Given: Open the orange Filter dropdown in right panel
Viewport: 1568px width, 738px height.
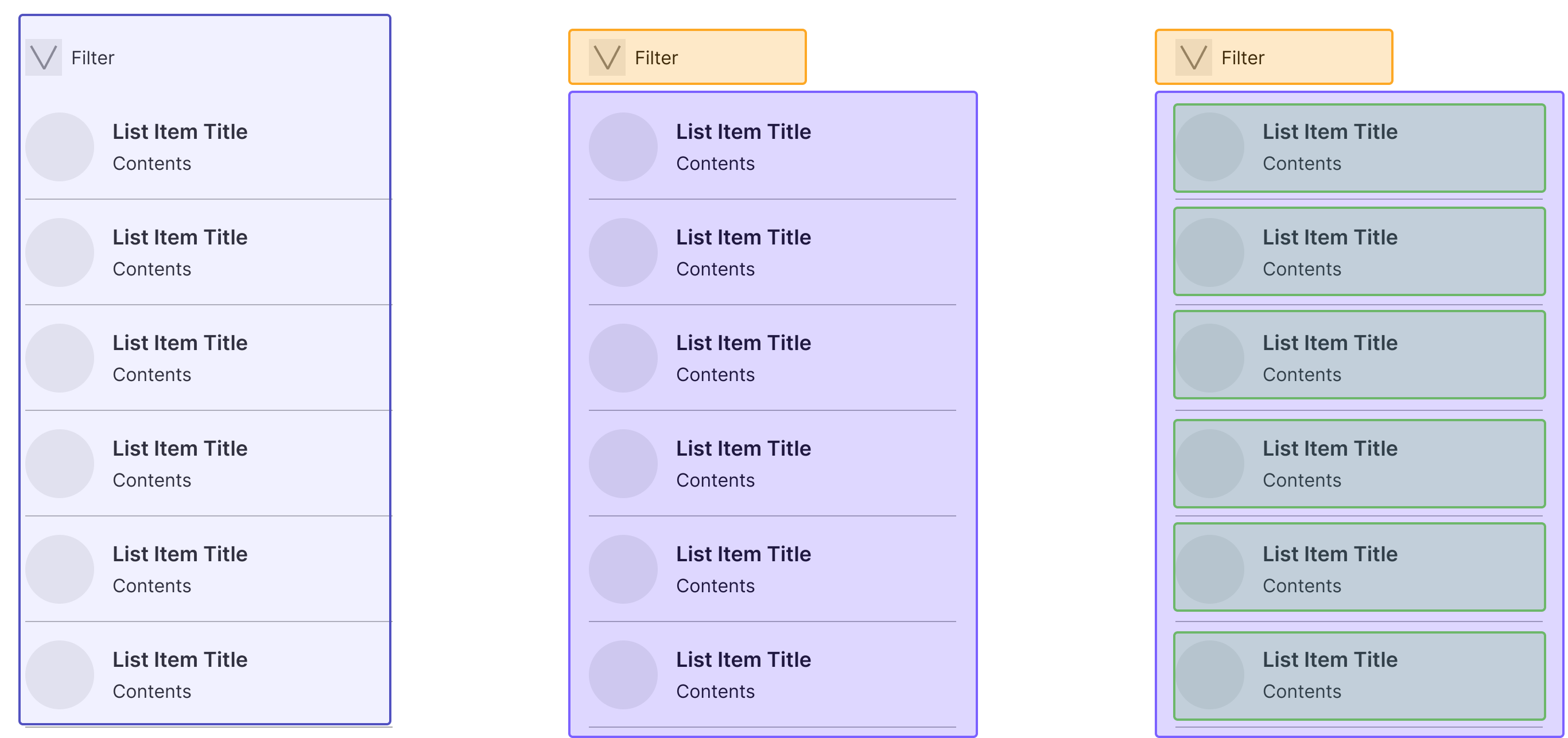Looking at the screenshot, I should (x=1274, y=57).
